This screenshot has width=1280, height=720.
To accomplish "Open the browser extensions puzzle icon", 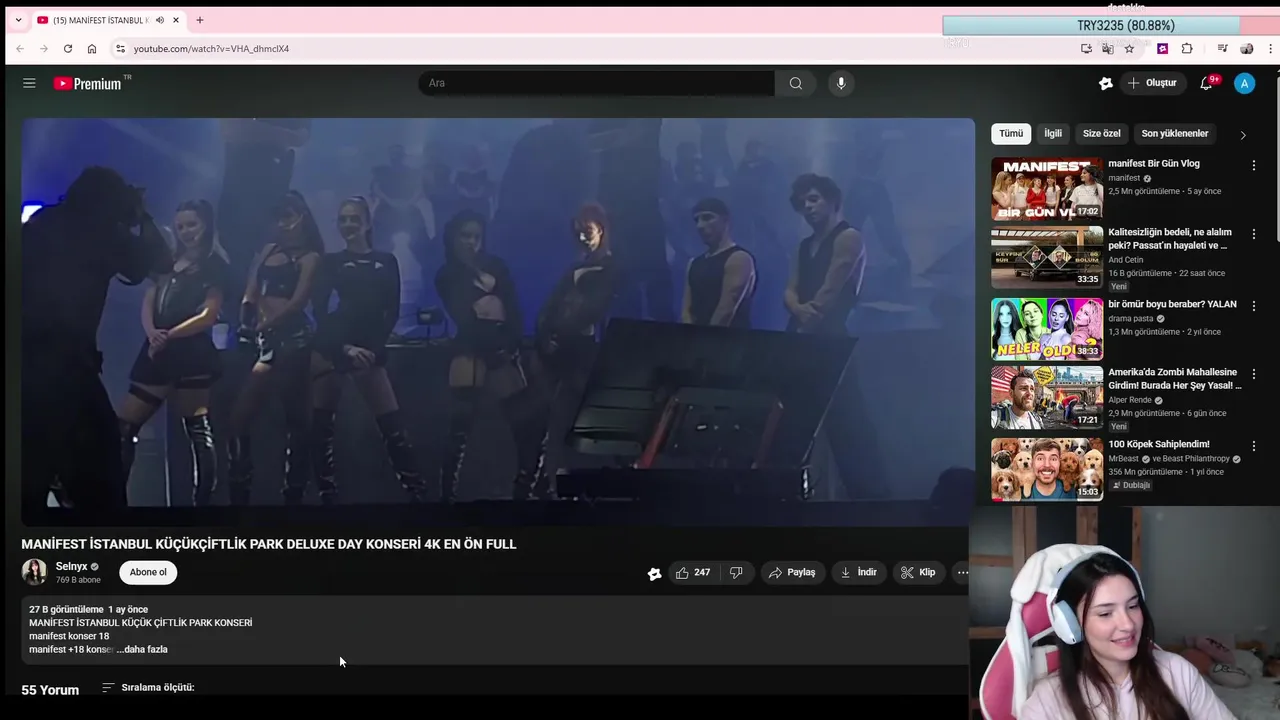I will point(1187,48).
